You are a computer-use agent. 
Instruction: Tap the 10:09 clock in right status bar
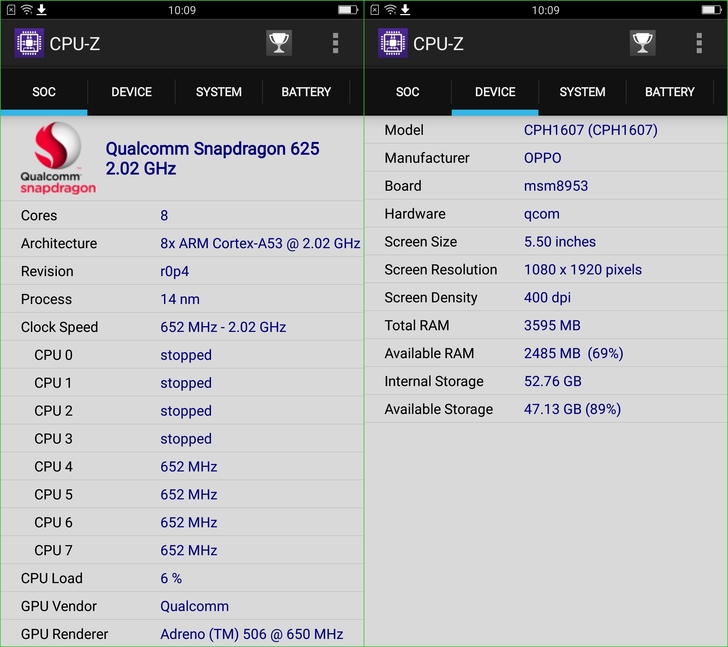pos(546,10)
